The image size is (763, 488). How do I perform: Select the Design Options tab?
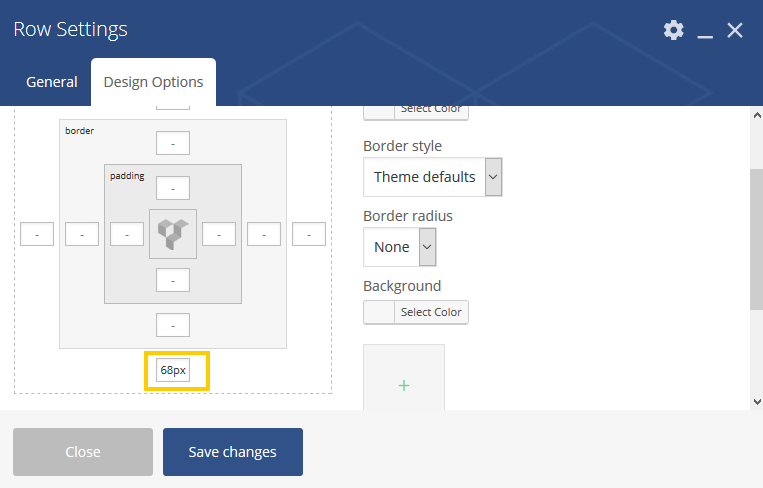153,82
